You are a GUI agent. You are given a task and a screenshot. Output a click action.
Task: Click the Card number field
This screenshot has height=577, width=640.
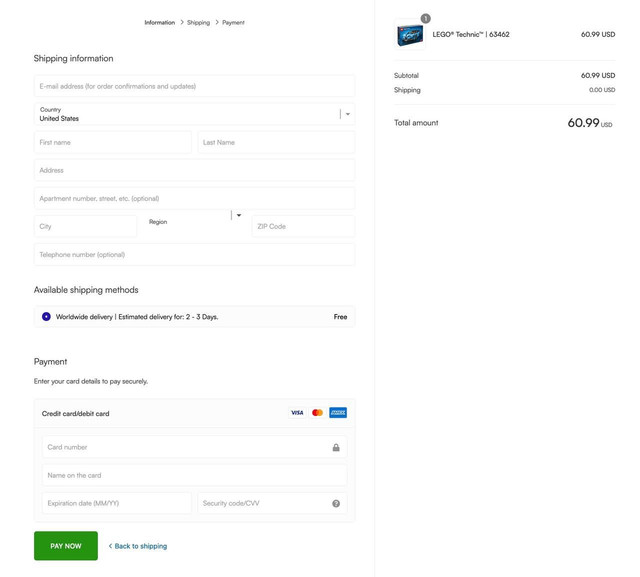click(x=194, y=447)
